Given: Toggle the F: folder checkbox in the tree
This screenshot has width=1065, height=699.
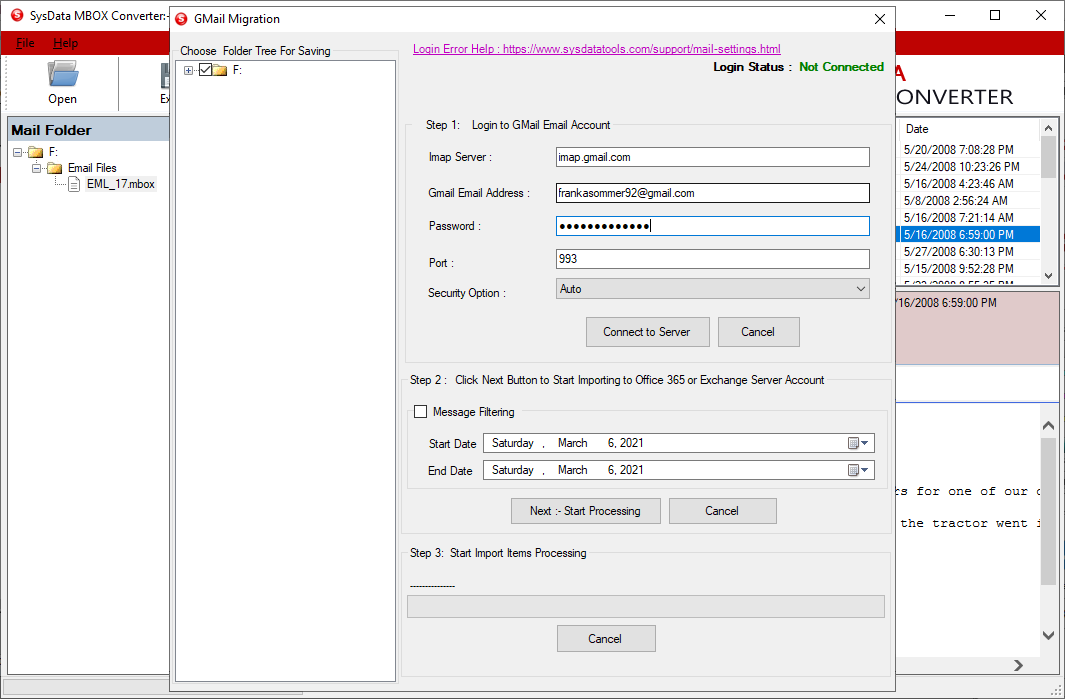Looking at the screenshot, I should [205, 70].
